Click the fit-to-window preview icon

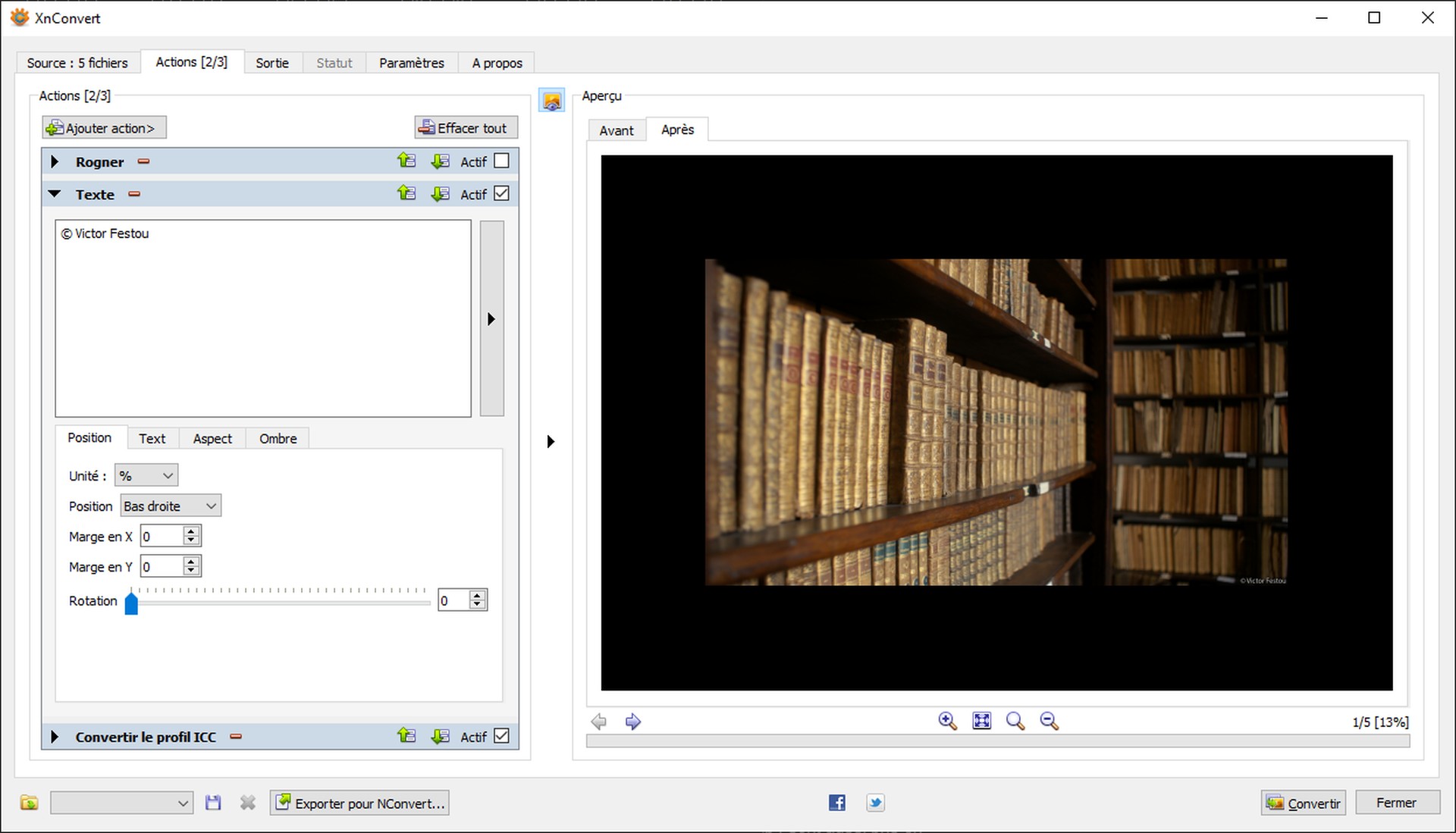pos(981,721)
